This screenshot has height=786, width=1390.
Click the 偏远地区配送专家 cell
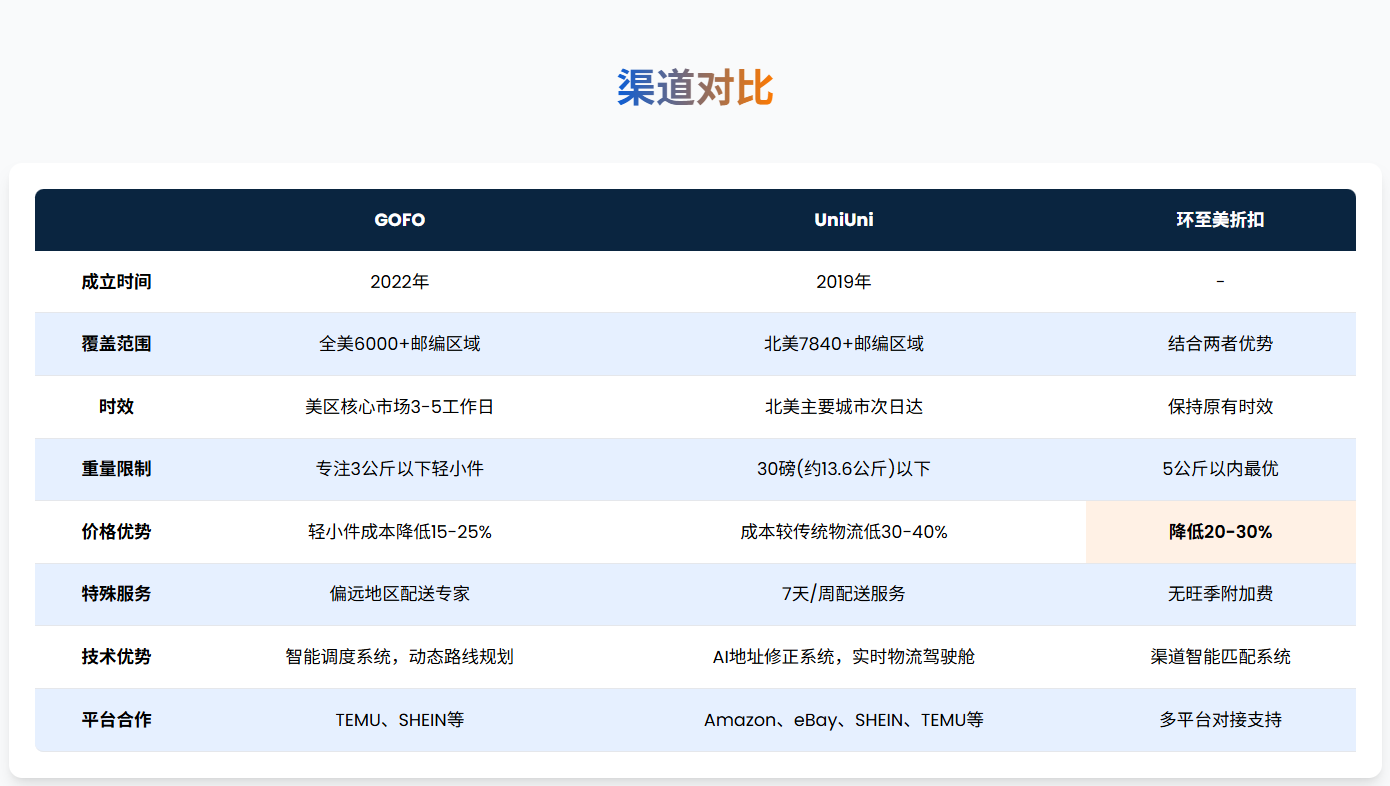399,594
